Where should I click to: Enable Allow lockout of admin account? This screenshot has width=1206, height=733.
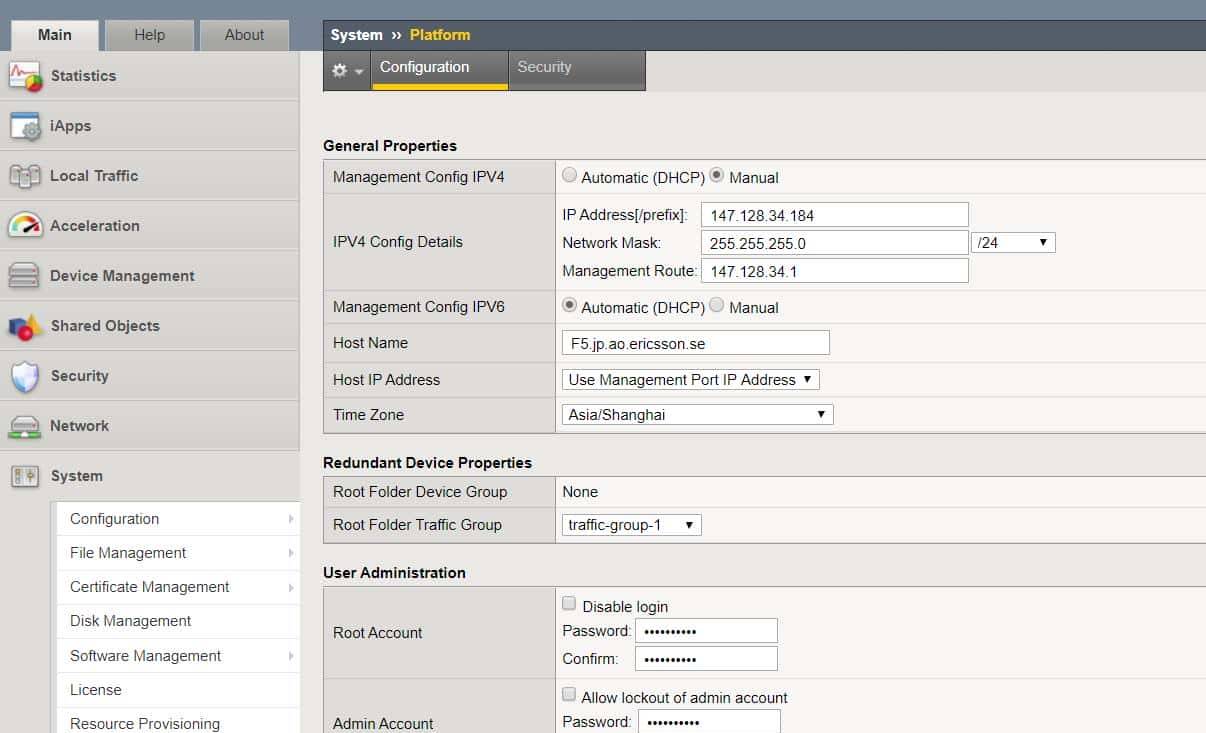(569, 695)
